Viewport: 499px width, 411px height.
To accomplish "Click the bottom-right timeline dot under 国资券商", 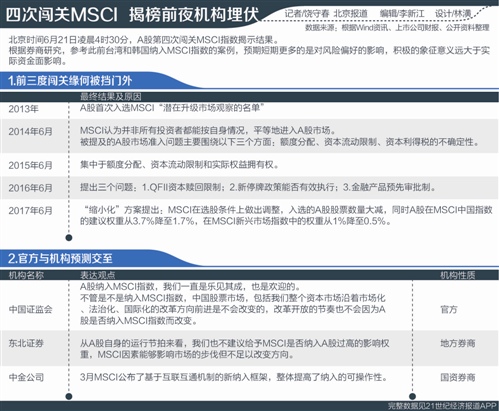I will (x=412, y=396).
